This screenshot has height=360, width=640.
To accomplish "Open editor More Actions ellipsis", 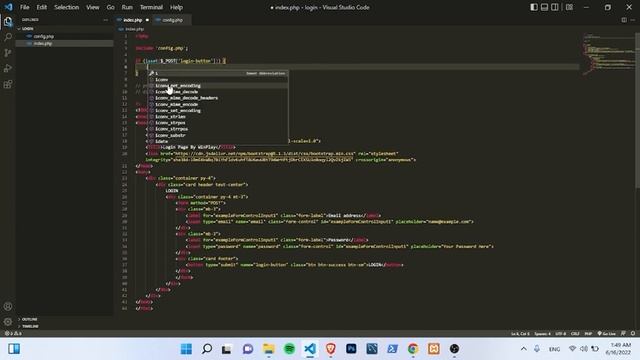I will coord(633,20).
